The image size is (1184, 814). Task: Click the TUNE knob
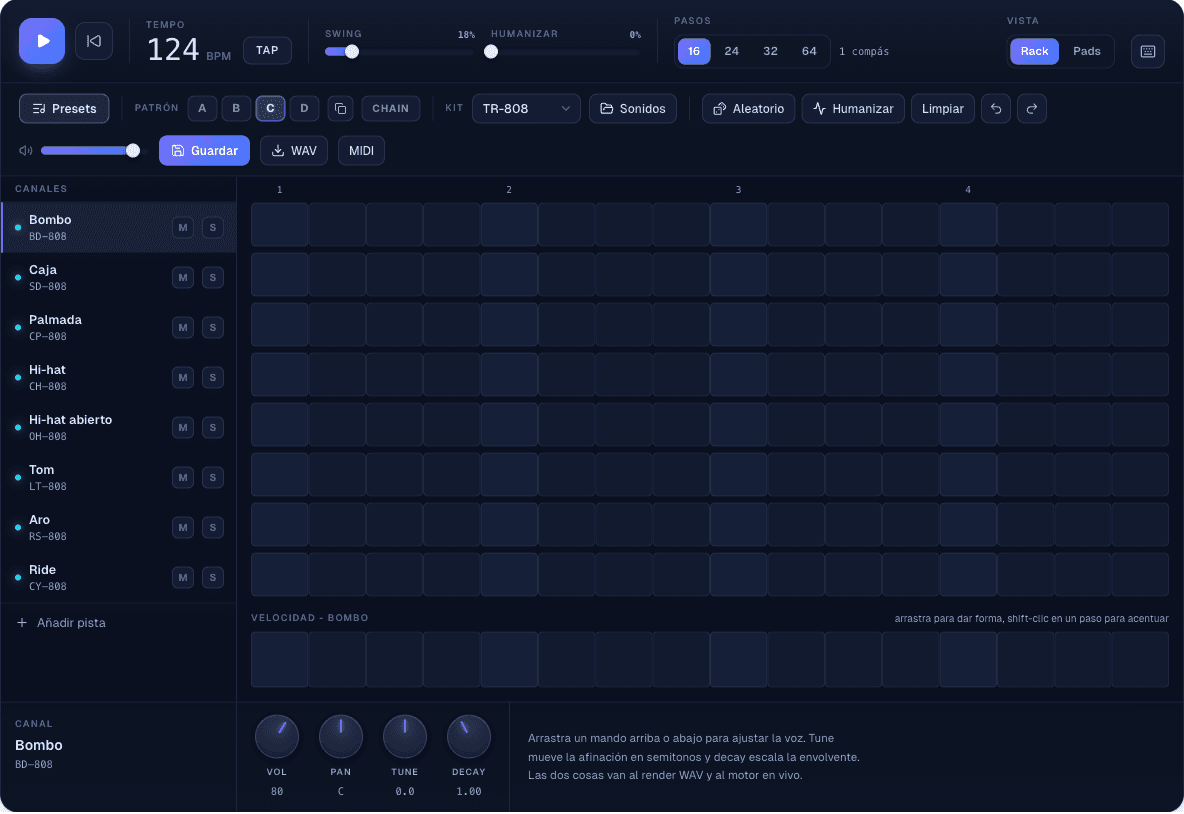coord(405,736)
